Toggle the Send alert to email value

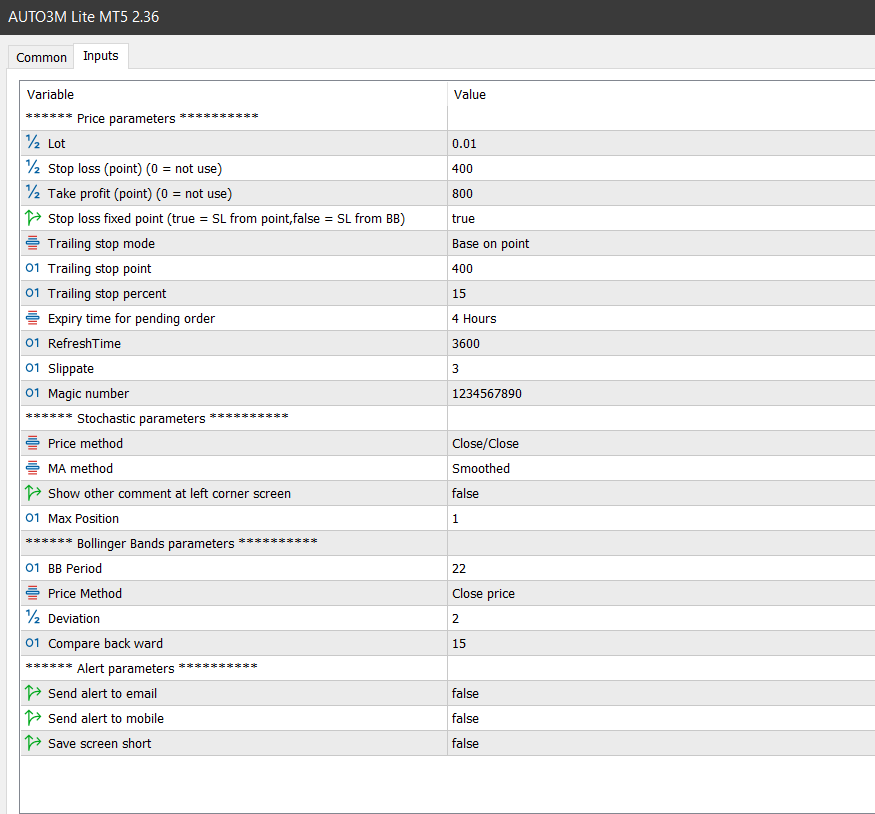tap(466, 693)
